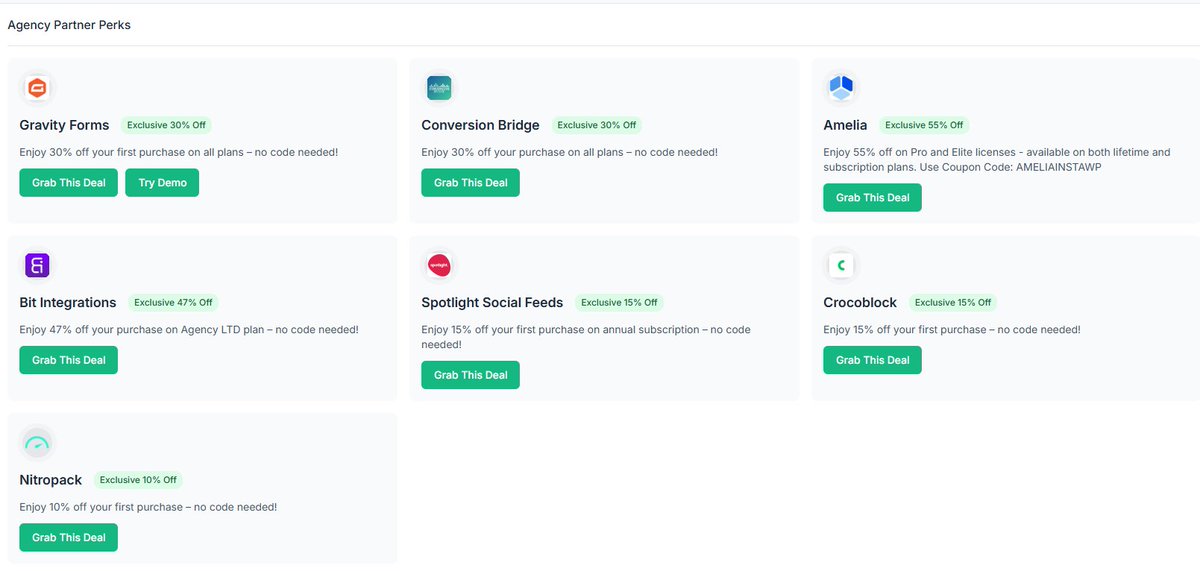The width and height of the screenshot is (1200, 571).
Task: Grab This Deal for Nitropack
Action: click(x=69, y=538)
